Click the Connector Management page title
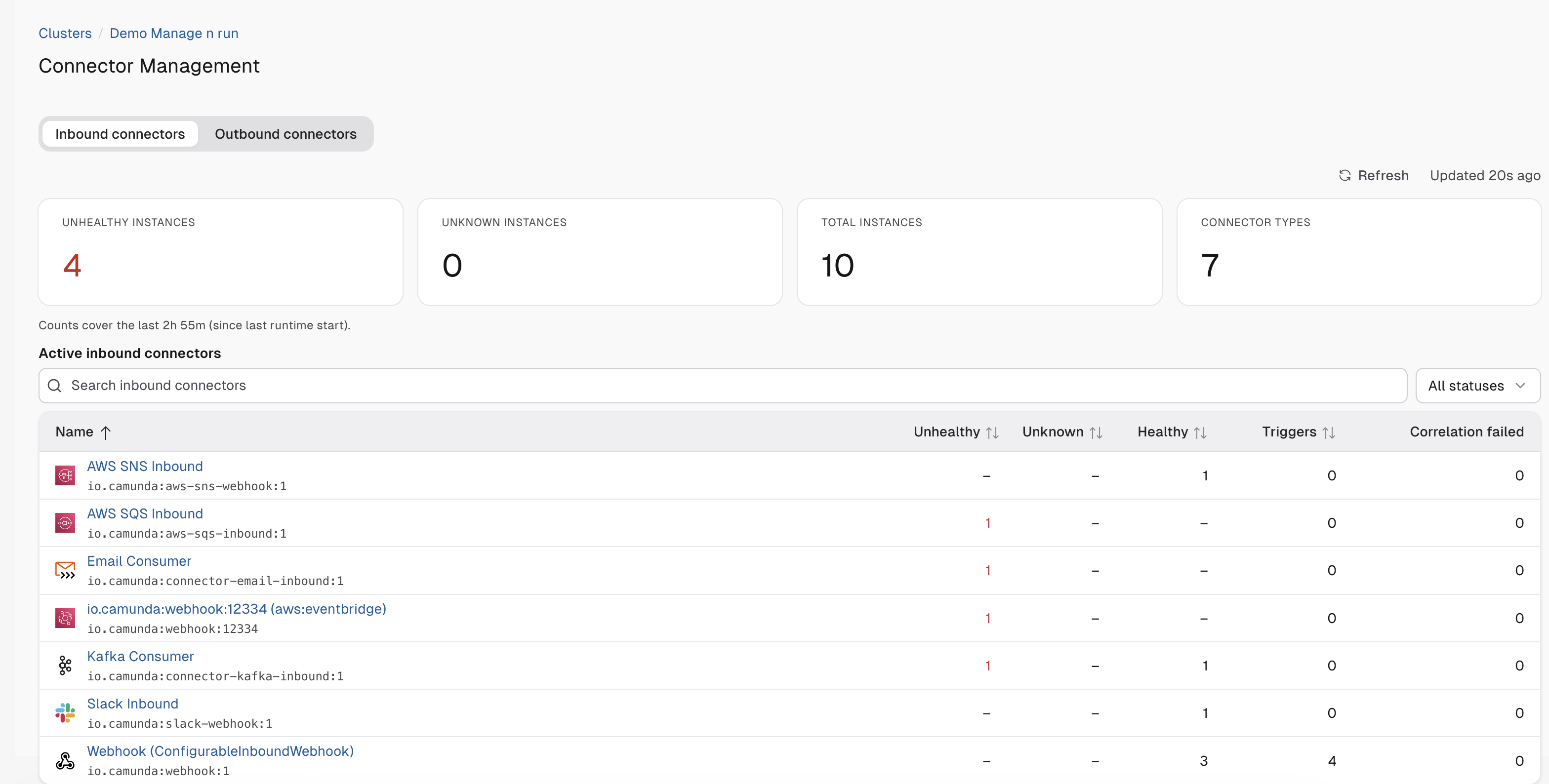The width and height of the screenshot is (1549, 784). (x=149, y=66)
